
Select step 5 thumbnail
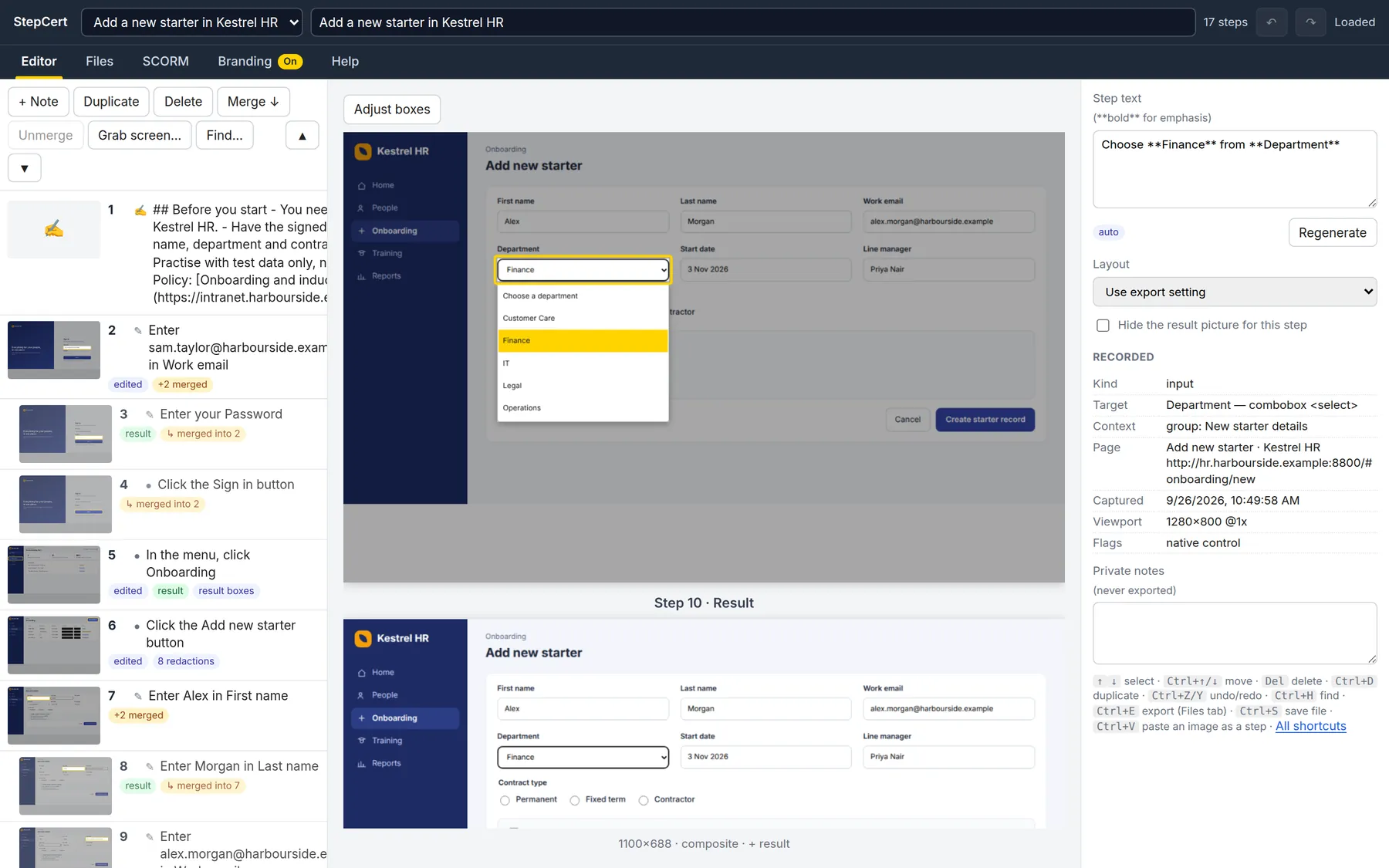[x=54, y=575]
